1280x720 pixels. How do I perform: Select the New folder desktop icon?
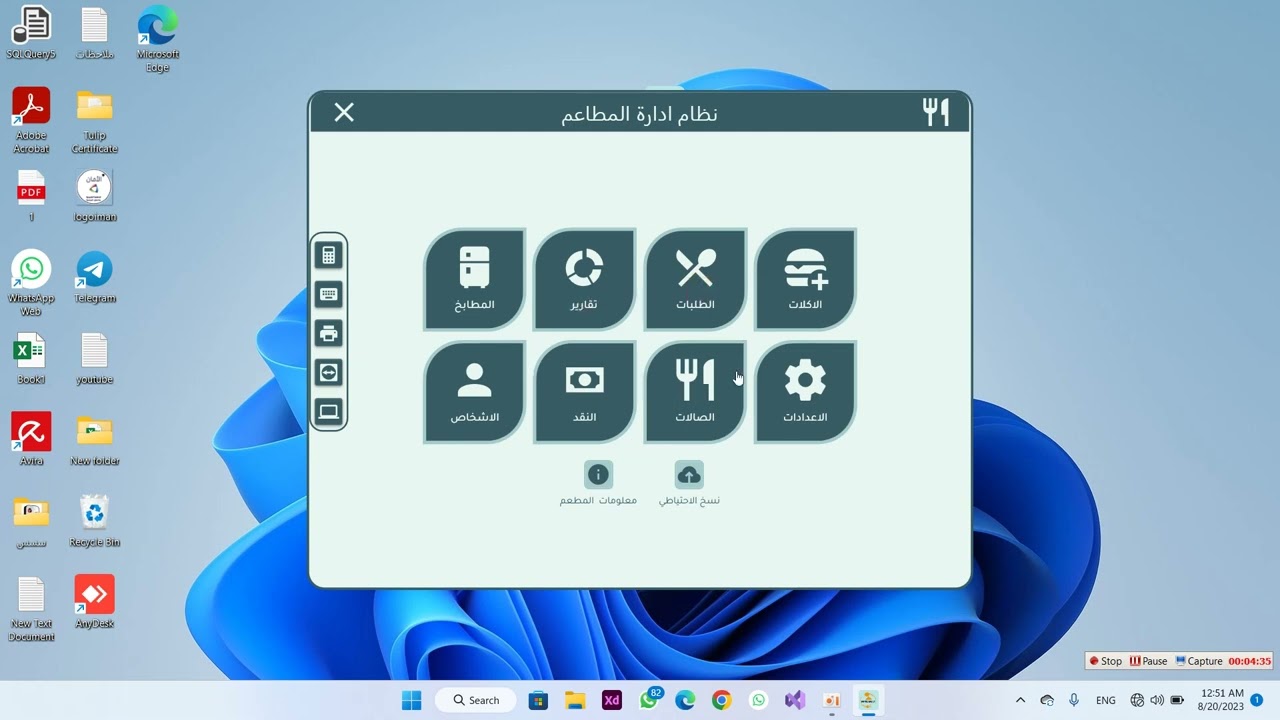tap(94, 440)
